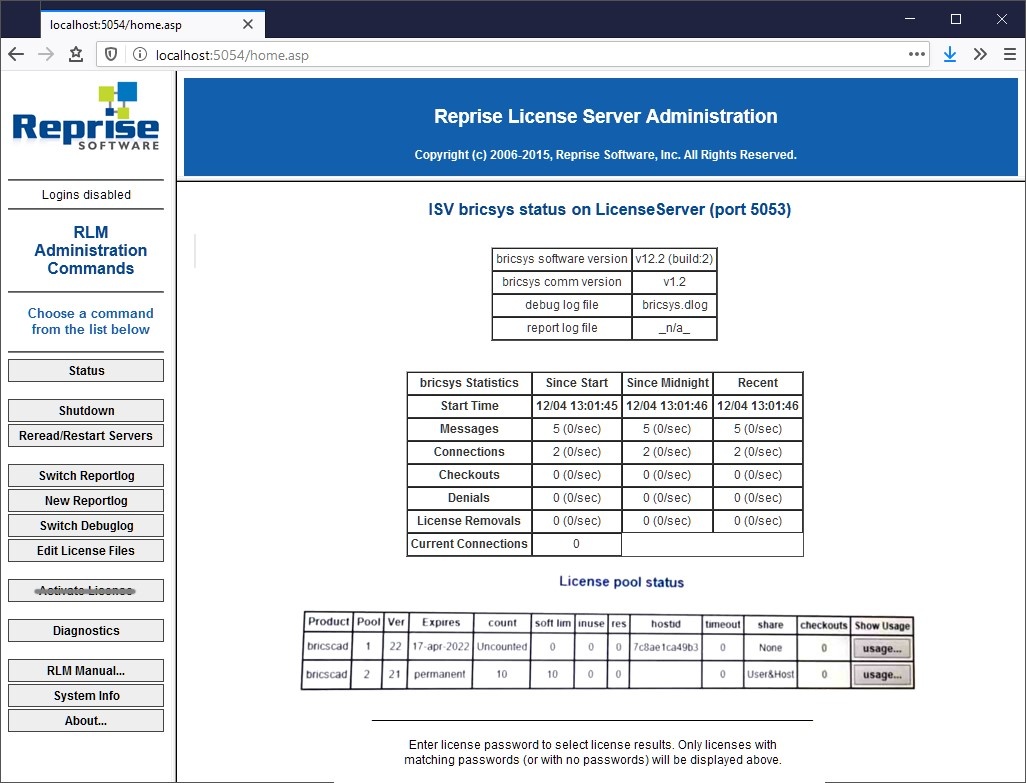Click the 'RLM Administration Commands' heading
Viewport: 1026px width, 783px height.
pyautogui.click(x=90, y=250)
